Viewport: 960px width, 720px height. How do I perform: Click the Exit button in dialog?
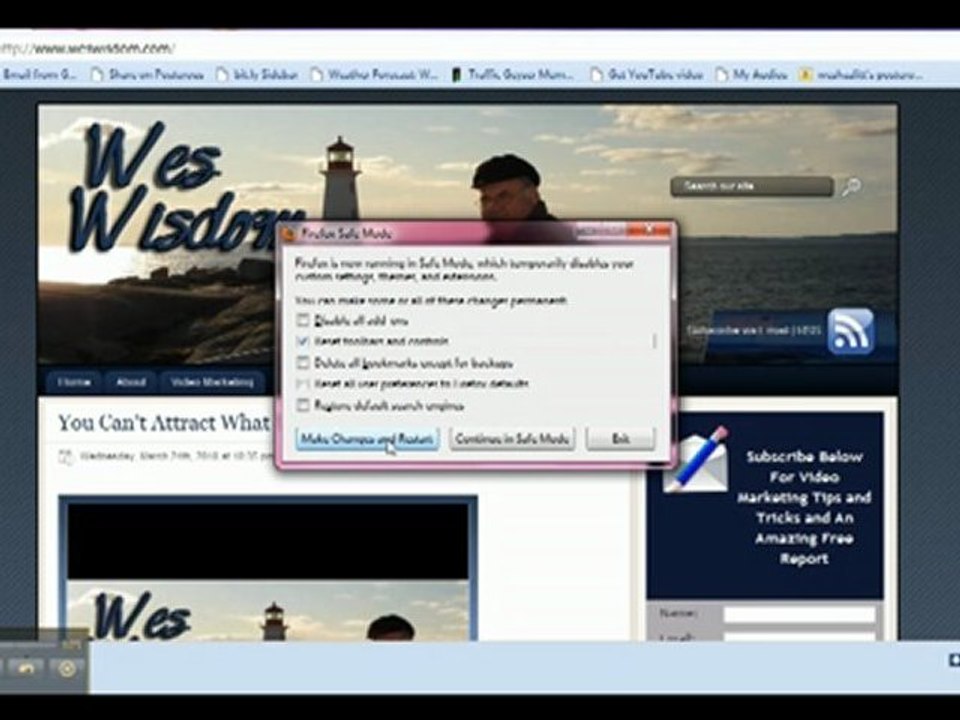point(620,439)
